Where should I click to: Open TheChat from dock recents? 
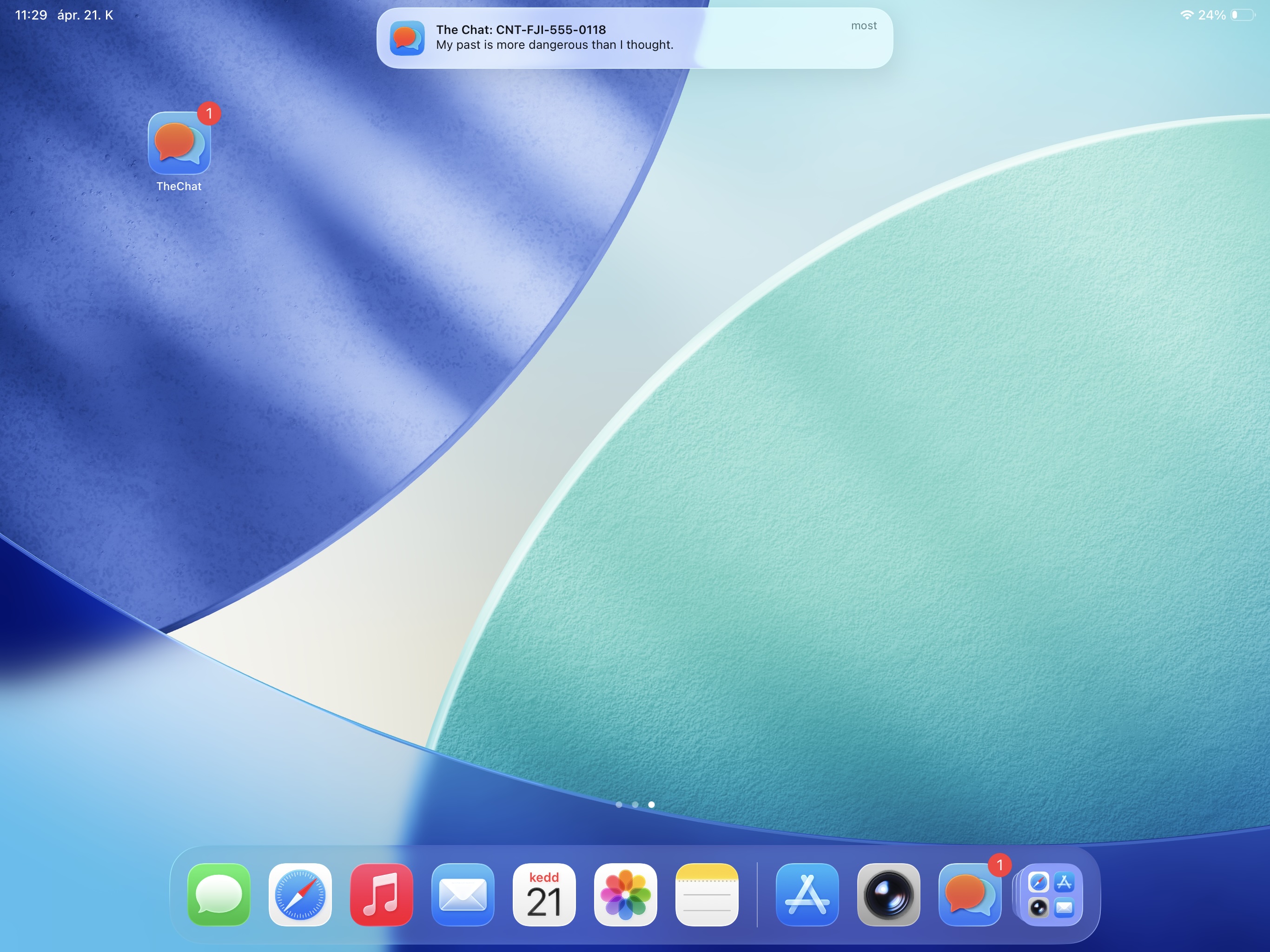click(x=970, y=894)
